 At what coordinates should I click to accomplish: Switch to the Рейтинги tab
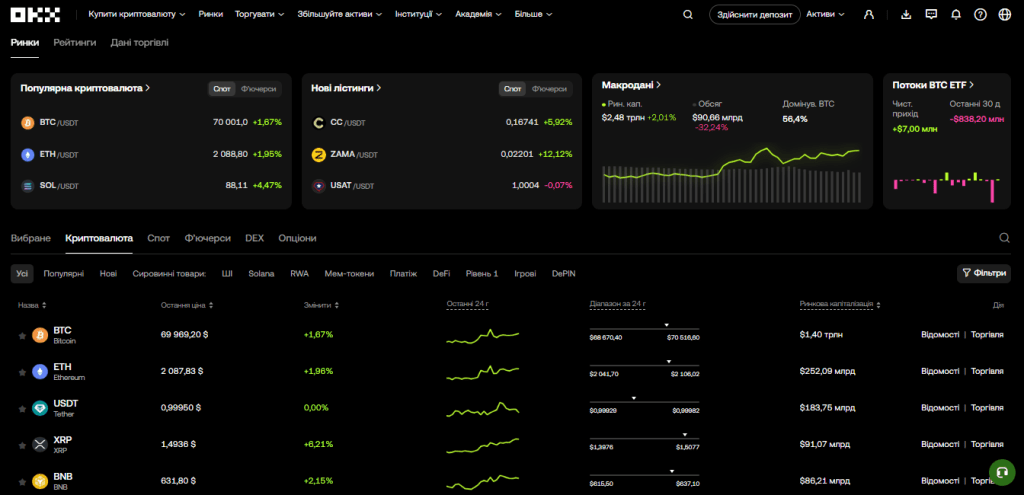pos(75,42)
